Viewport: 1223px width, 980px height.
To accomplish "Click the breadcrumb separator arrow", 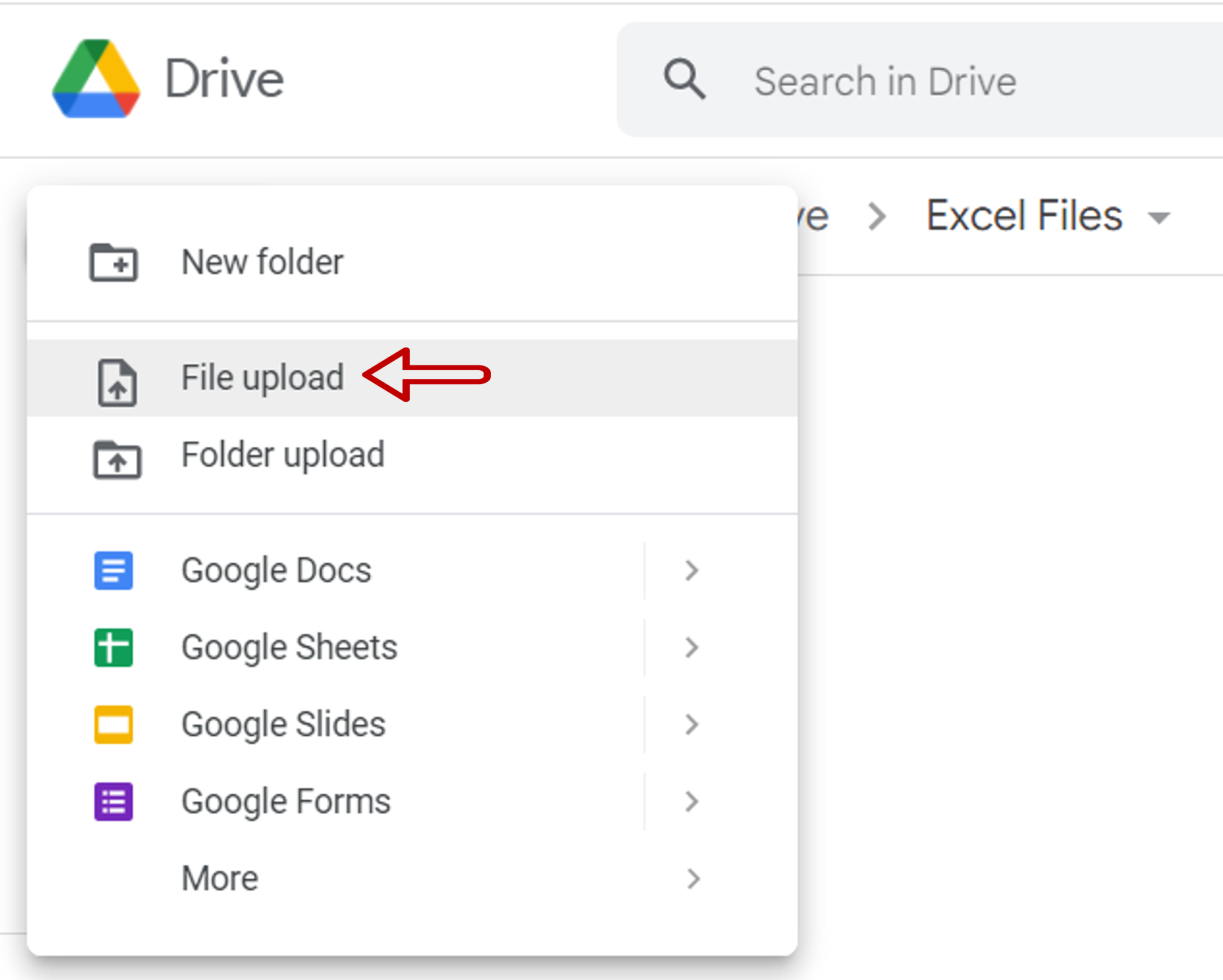I will point(878,216).
